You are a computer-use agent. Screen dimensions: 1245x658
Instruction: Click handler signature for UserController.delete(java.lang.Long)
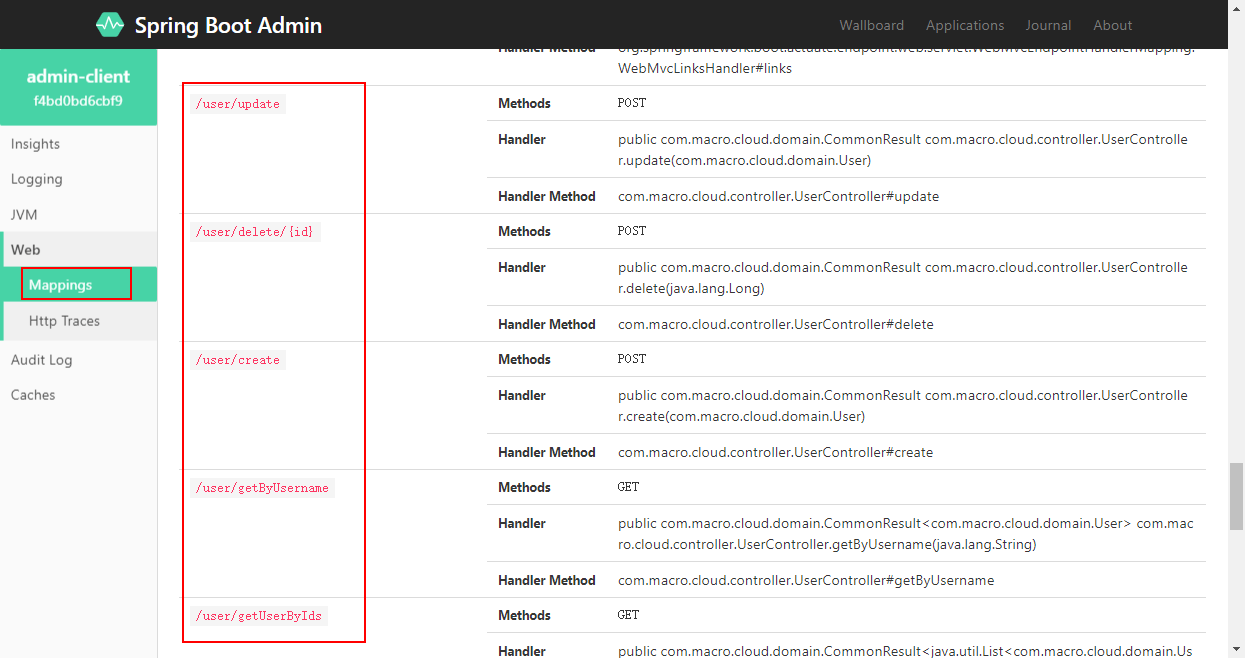click(x=903, y=278)
